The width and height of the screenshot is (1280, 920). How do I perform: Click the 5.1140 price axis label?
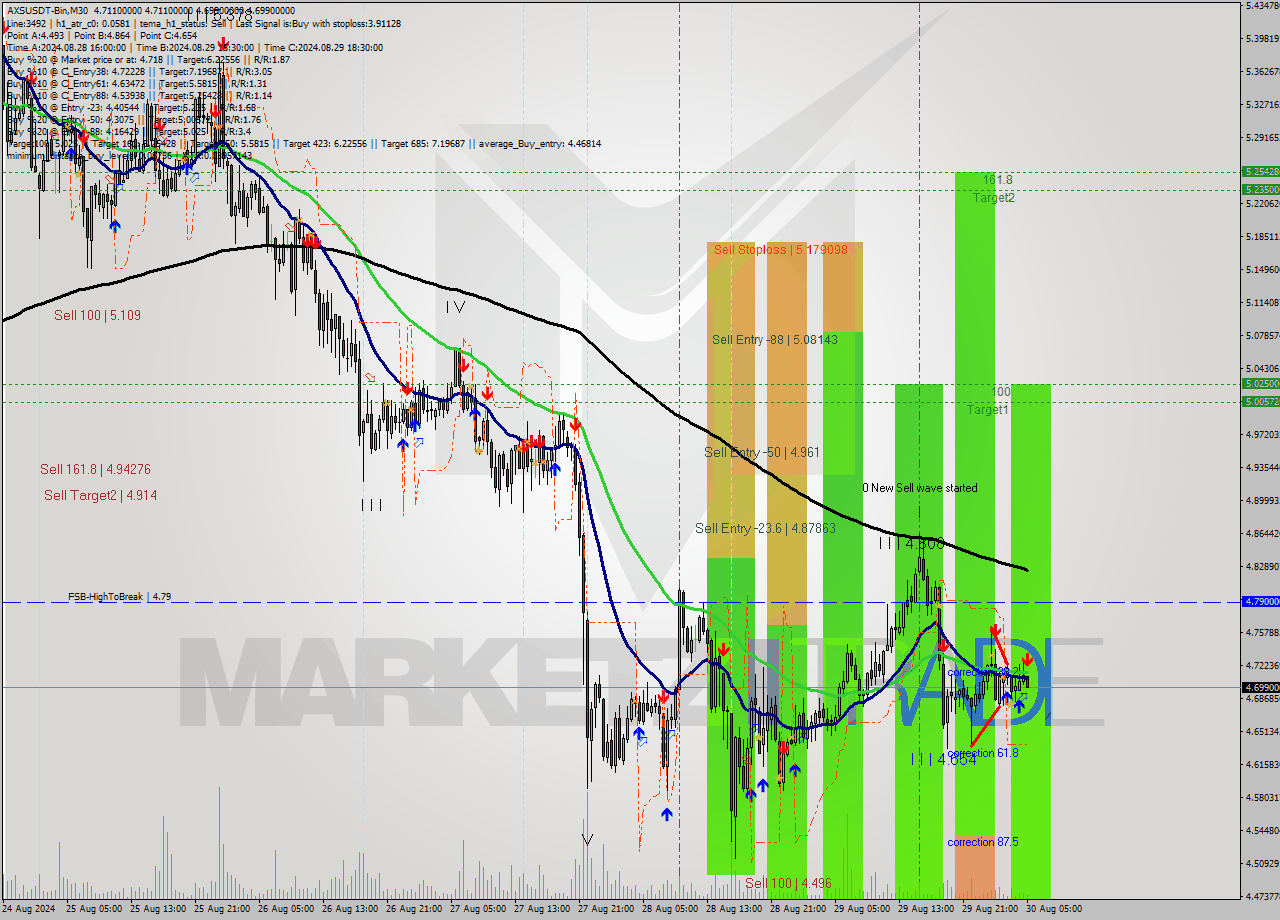tap(1262, 302)
